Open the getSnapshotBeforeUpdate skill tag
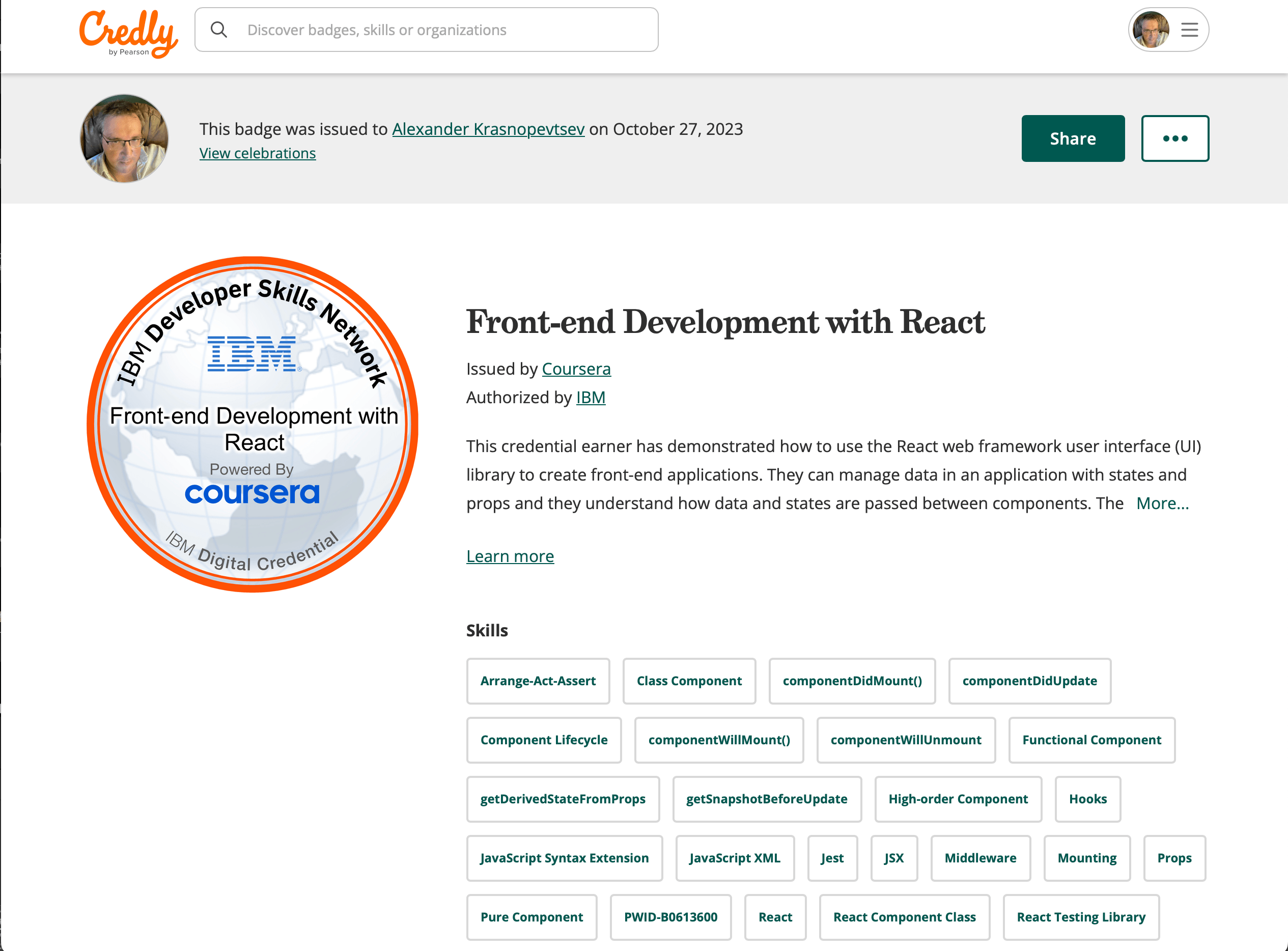Screen dimensions: 1288x951 [767, 799]
